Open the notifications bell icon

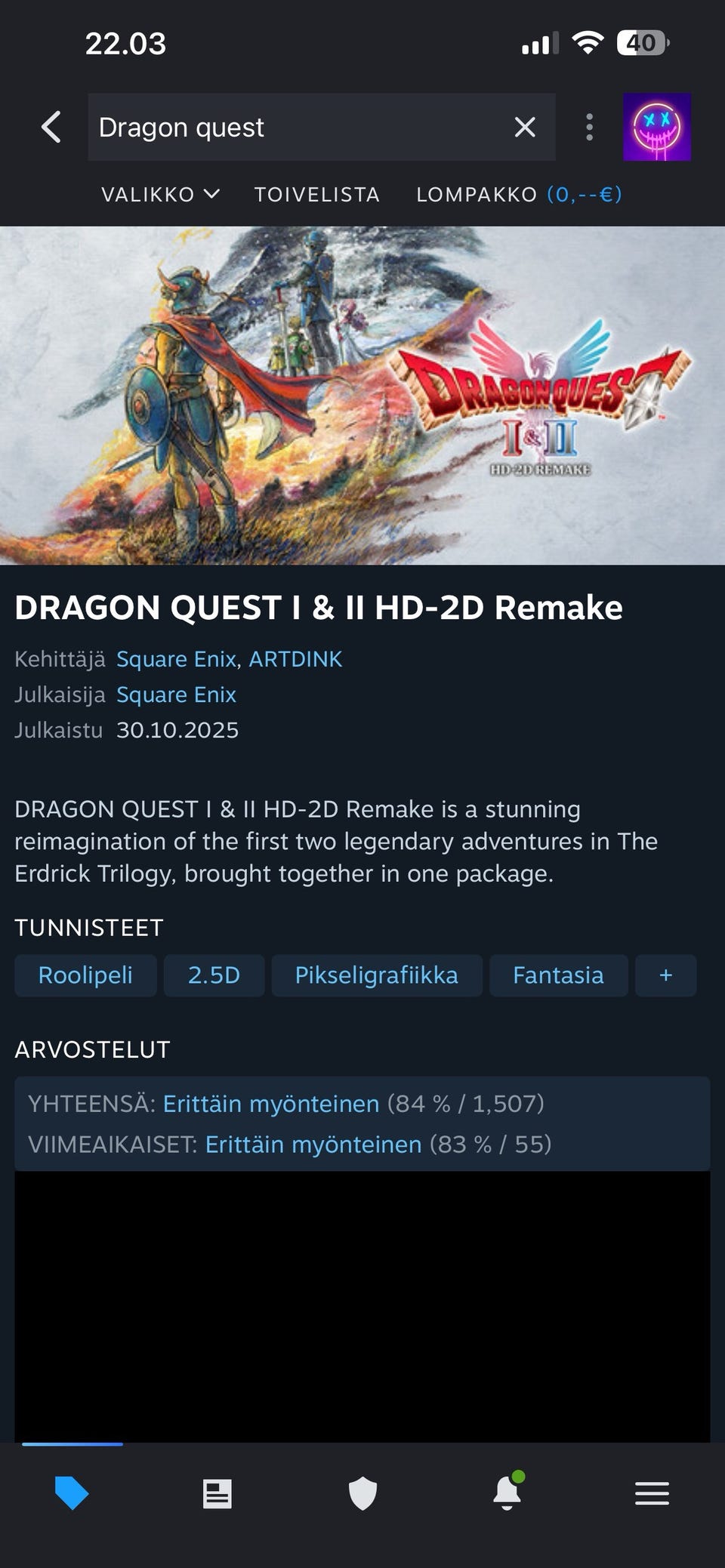pyautogui.click(x=507, y=1492)
